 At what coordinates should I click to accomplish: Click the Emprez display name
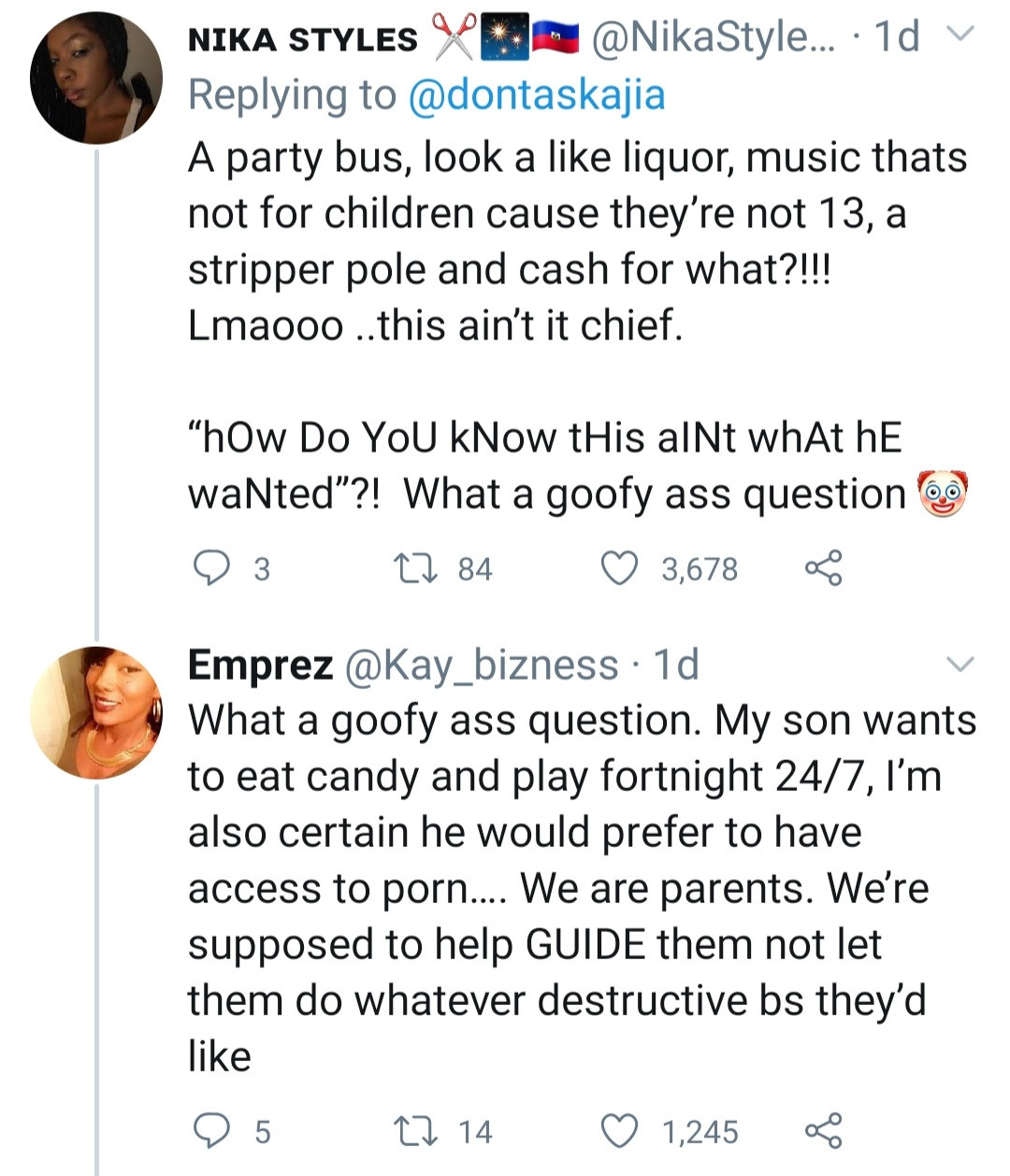[x=260, y=665]
